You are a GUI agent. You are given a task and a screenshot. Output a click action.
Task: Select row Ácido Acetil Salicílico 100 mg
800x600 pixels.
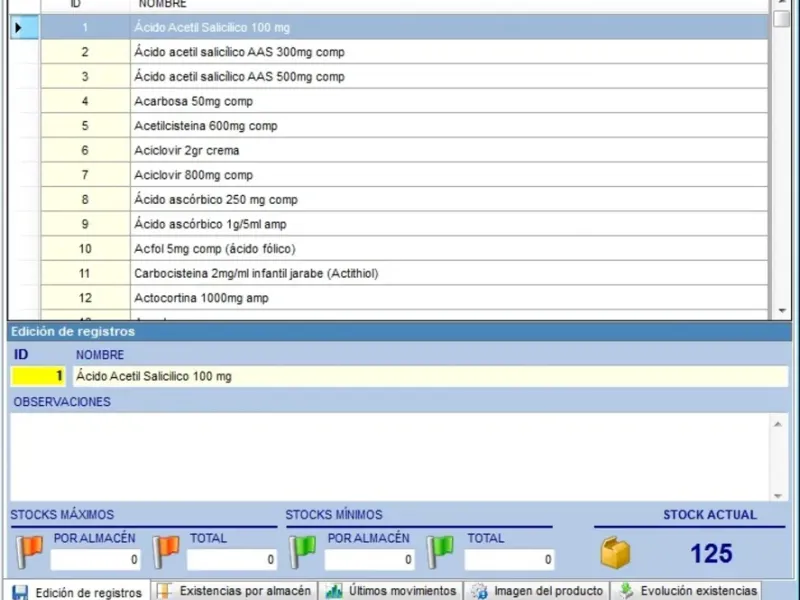tap(449, 28)
